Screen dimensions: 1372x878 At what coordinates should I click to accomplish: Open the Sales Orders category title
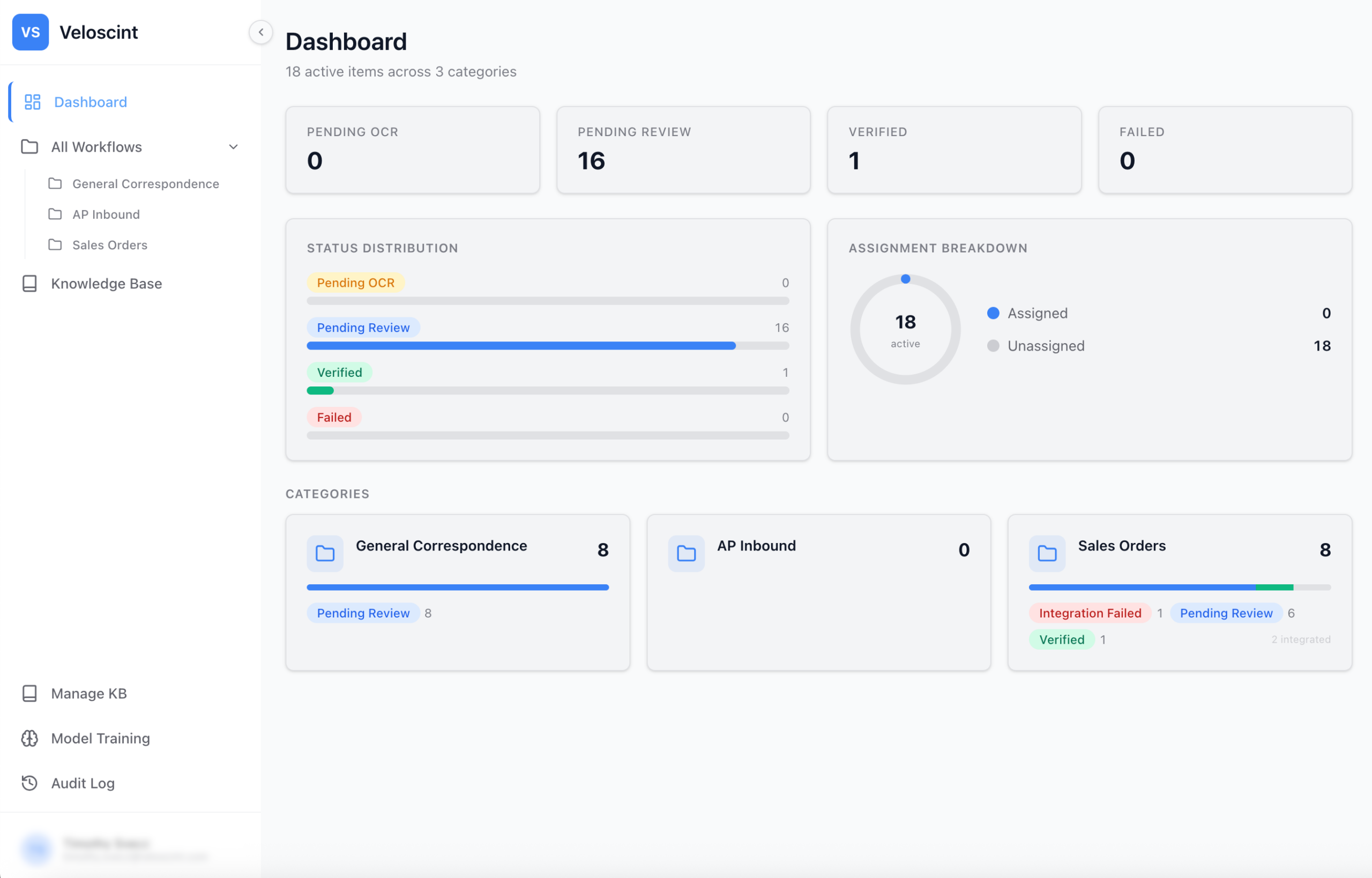pyautogui.click(x=1122, y=546)
